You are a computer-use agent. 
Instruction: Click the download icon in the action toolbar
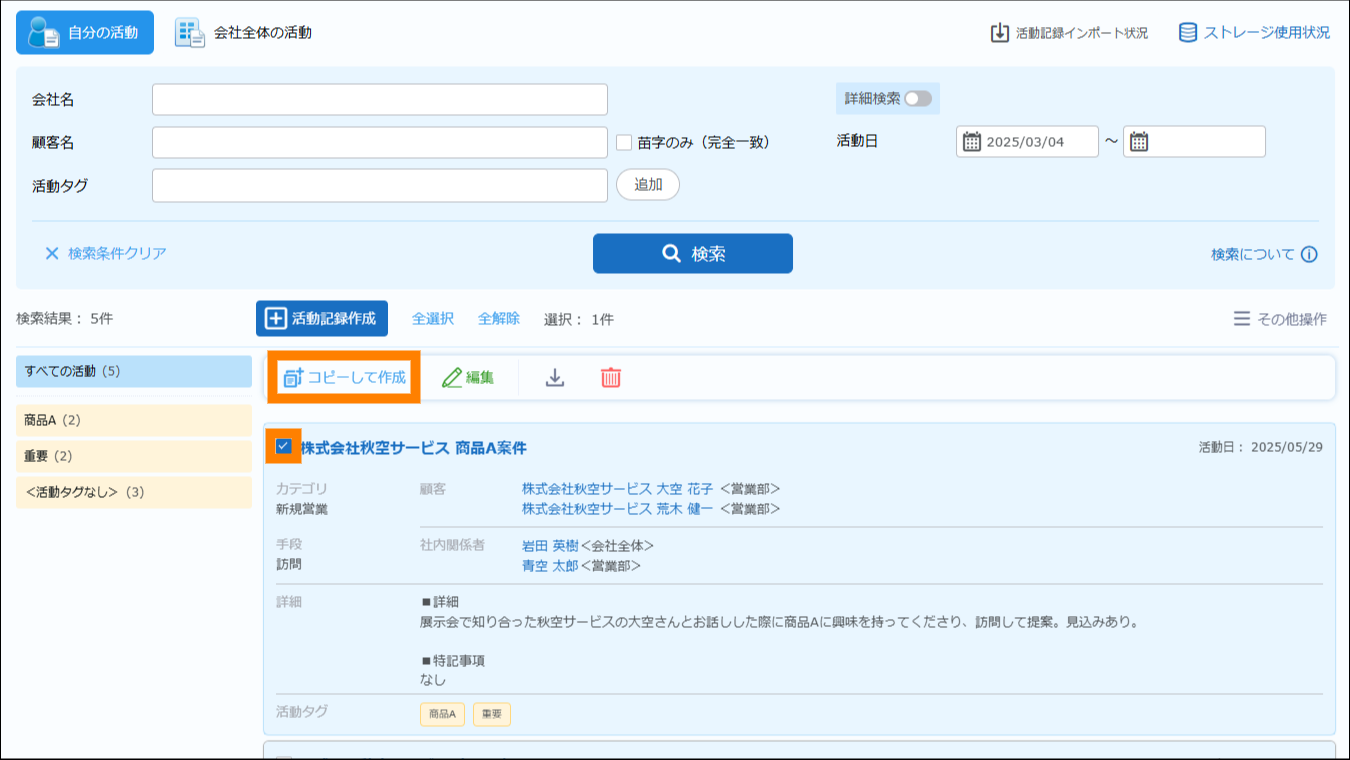click(x=555, y=377)
